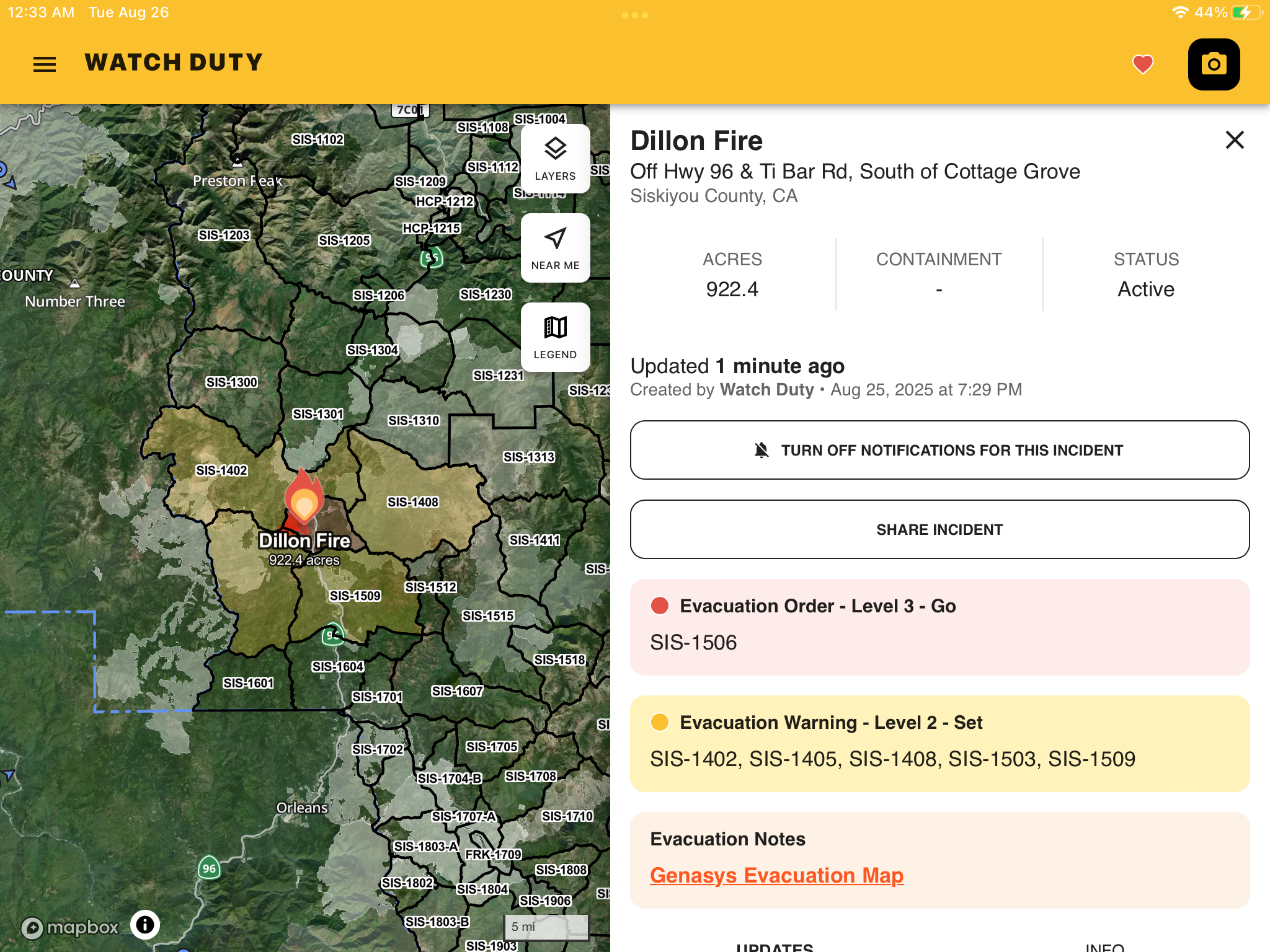This screenshot has width=1270, height=952.
Task: Select zone SIS-1310 on the map
Action: click(x=414, y=421)
